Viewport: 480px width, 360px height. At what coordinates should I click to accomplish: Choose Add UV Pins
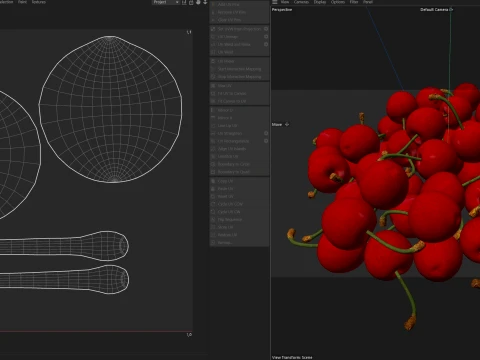239,4
